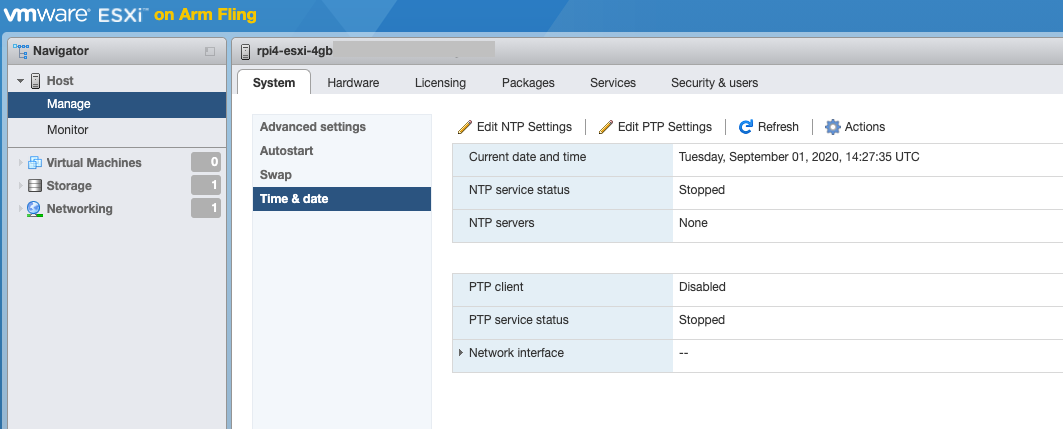
Task: Click the Storage datastore icon
Action: [x=35, y=186]
